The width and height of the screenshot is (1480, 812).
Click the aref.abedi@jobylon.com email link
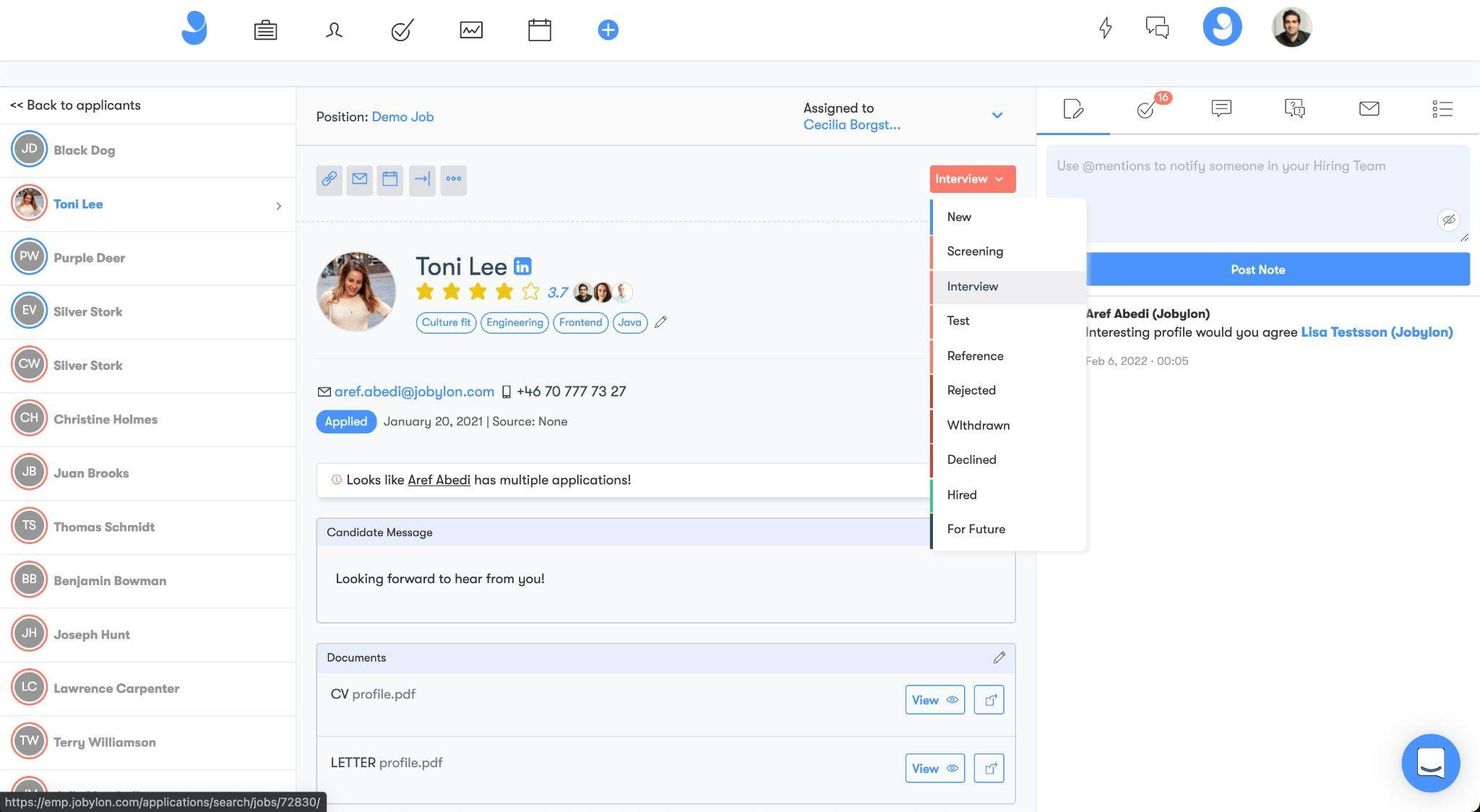[414, 392]
